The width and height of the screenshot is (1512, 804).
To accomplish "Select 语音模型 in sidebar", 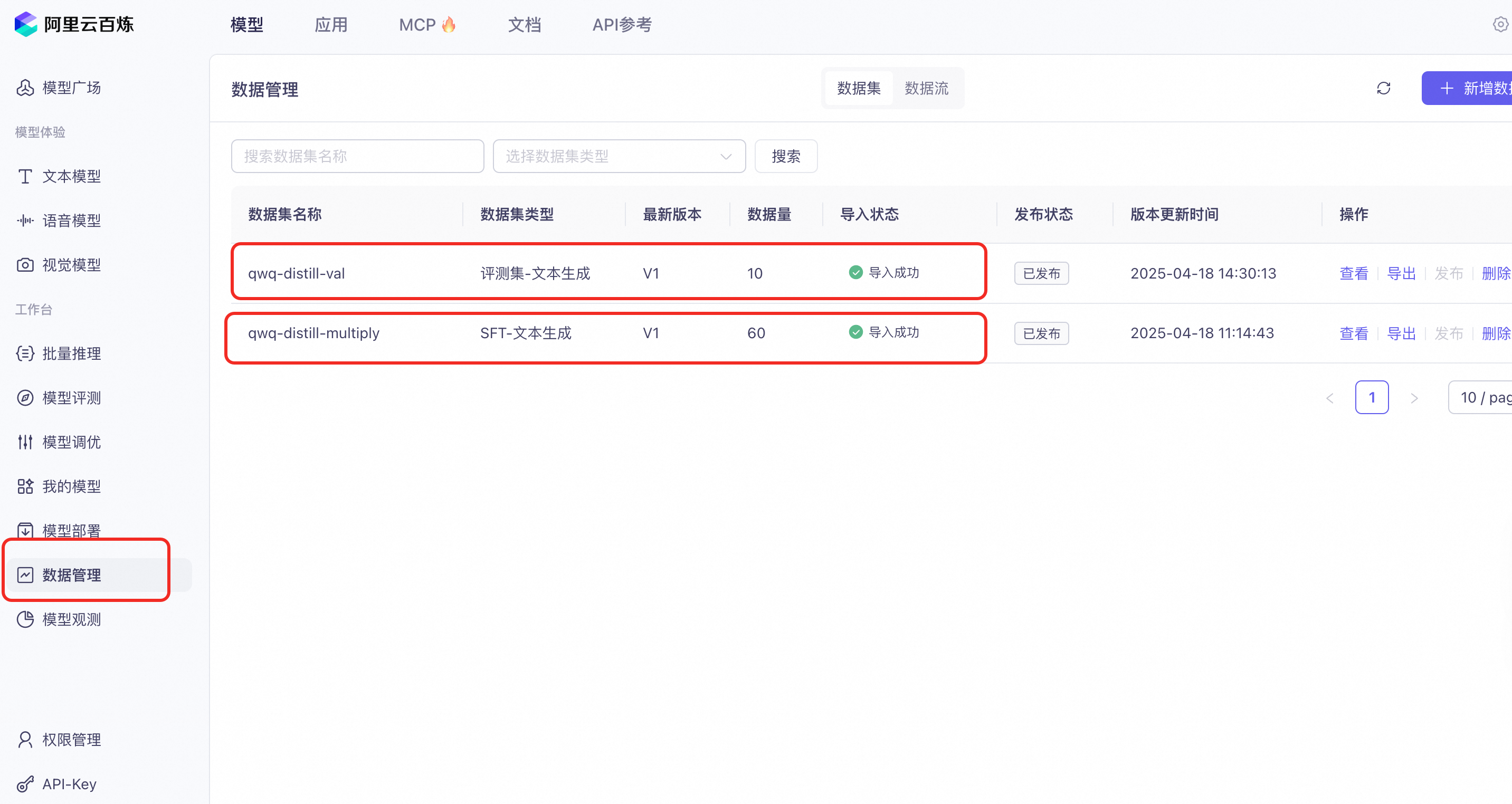I will [x=72, y=221].
